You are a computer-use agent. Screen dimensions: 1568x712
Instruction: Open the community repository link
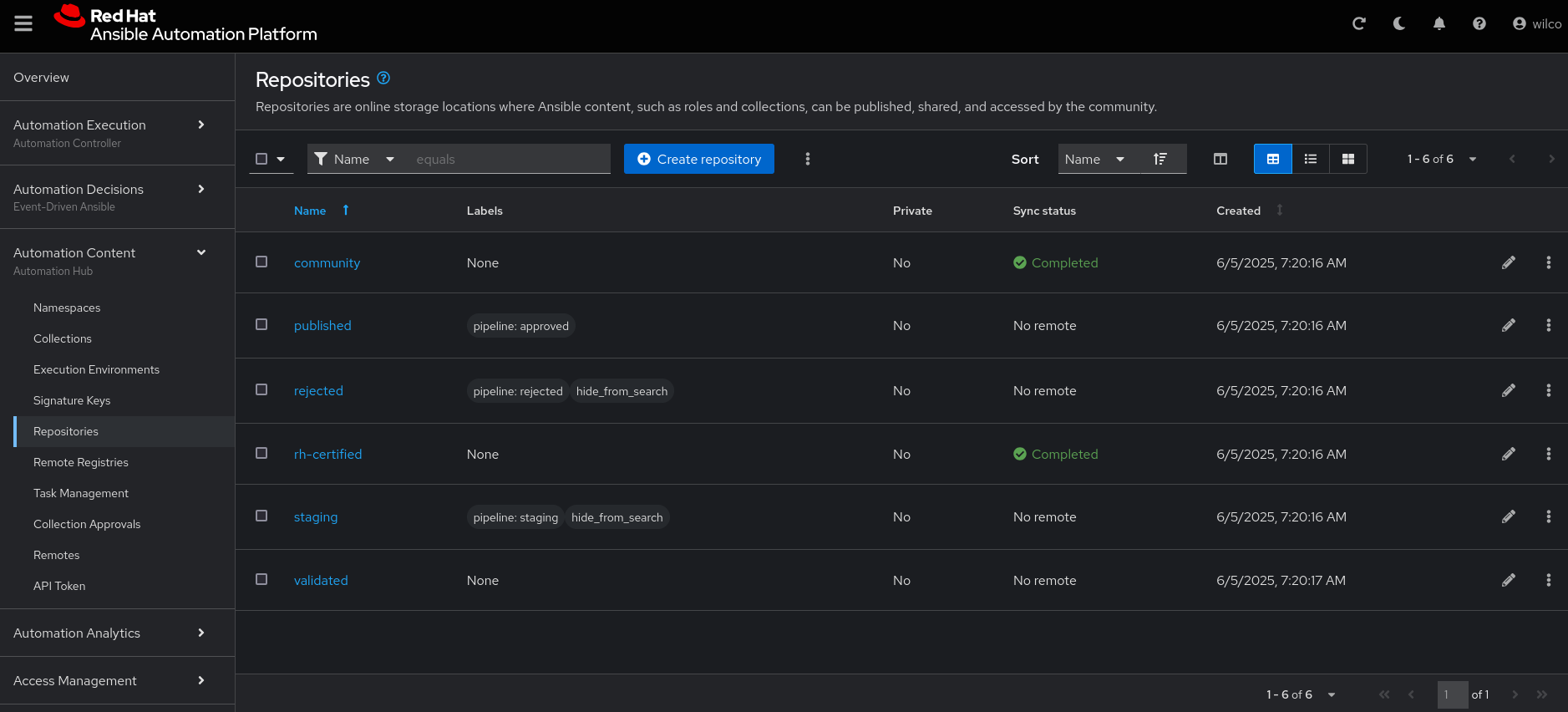click(327, 262)
